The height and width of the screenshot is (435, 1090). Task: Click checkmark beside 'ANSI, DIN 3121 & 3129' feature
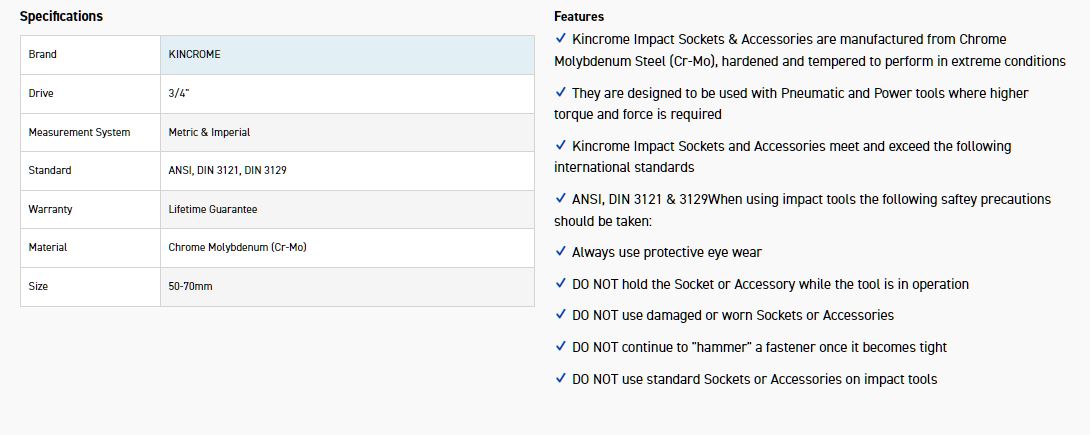click(x=560, y=199)
